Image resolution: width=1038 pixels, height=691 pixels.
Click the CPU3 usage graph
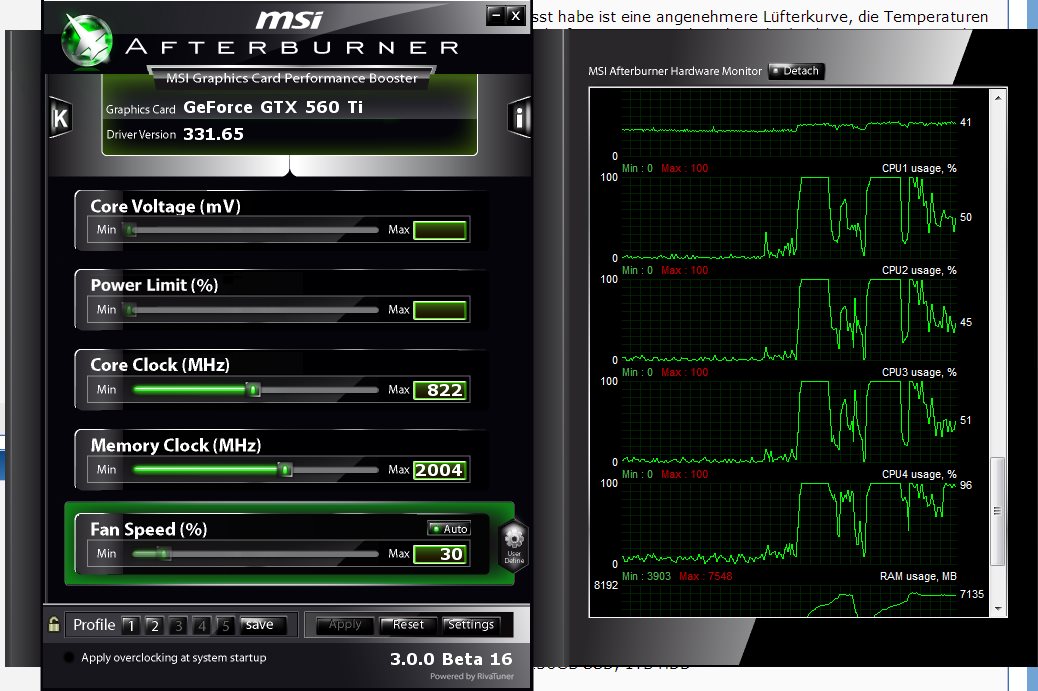[x=789, y=421]
